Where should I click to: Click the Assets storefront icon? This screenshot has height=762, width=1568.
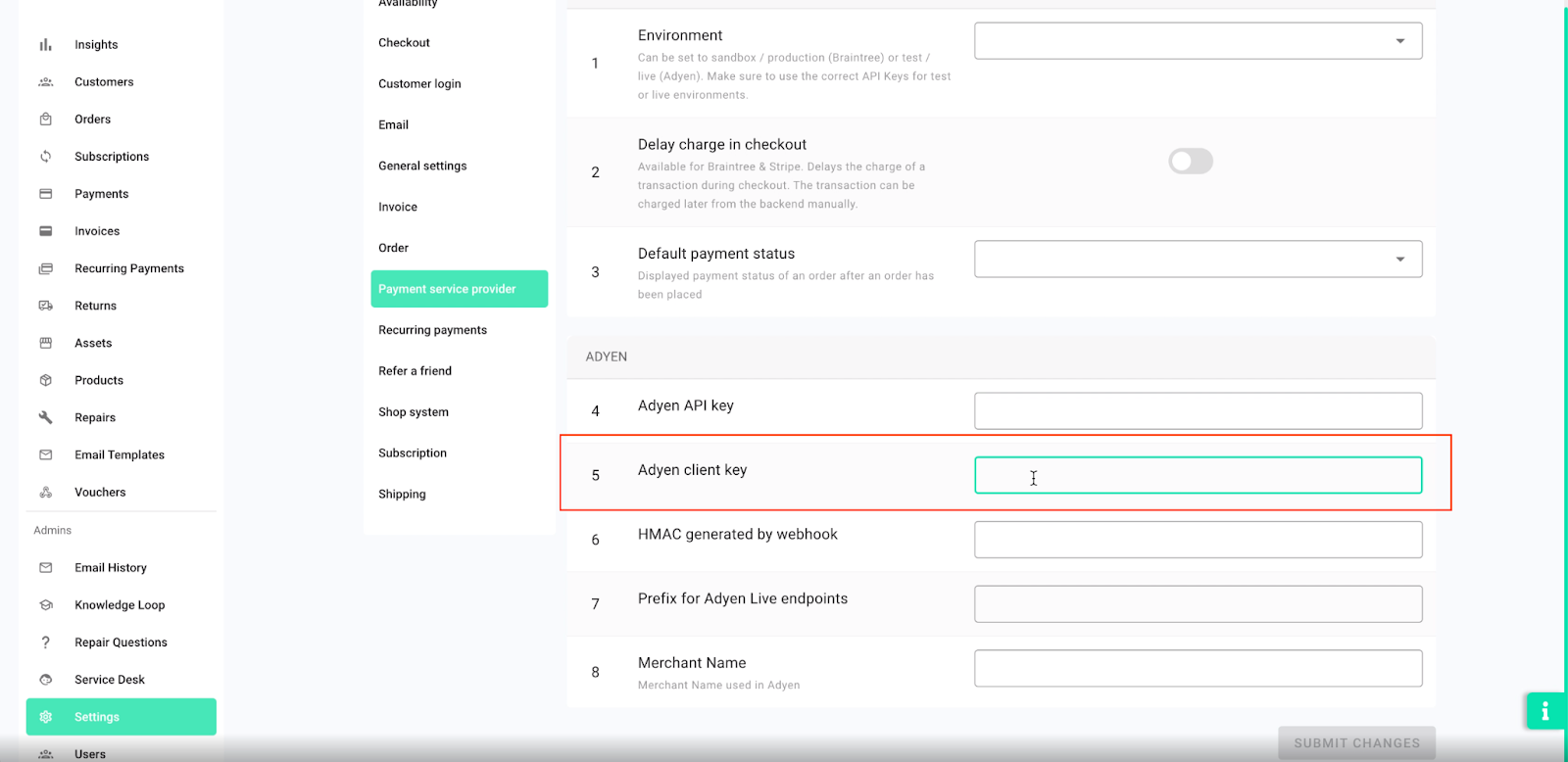pyautogui.click(x=45, y=343)
